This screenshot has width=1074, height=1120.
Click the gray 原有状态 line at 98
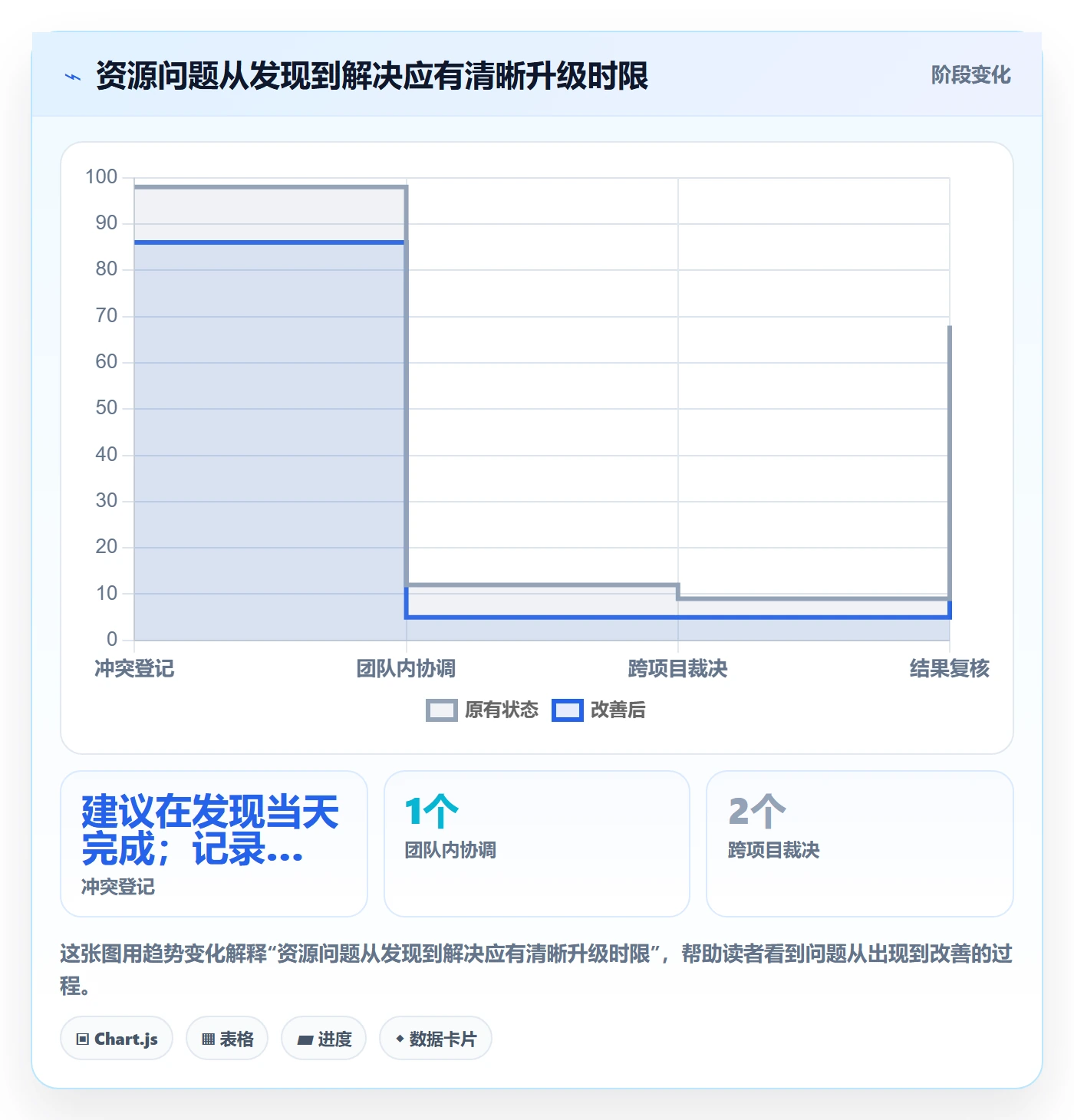[270, 186]
